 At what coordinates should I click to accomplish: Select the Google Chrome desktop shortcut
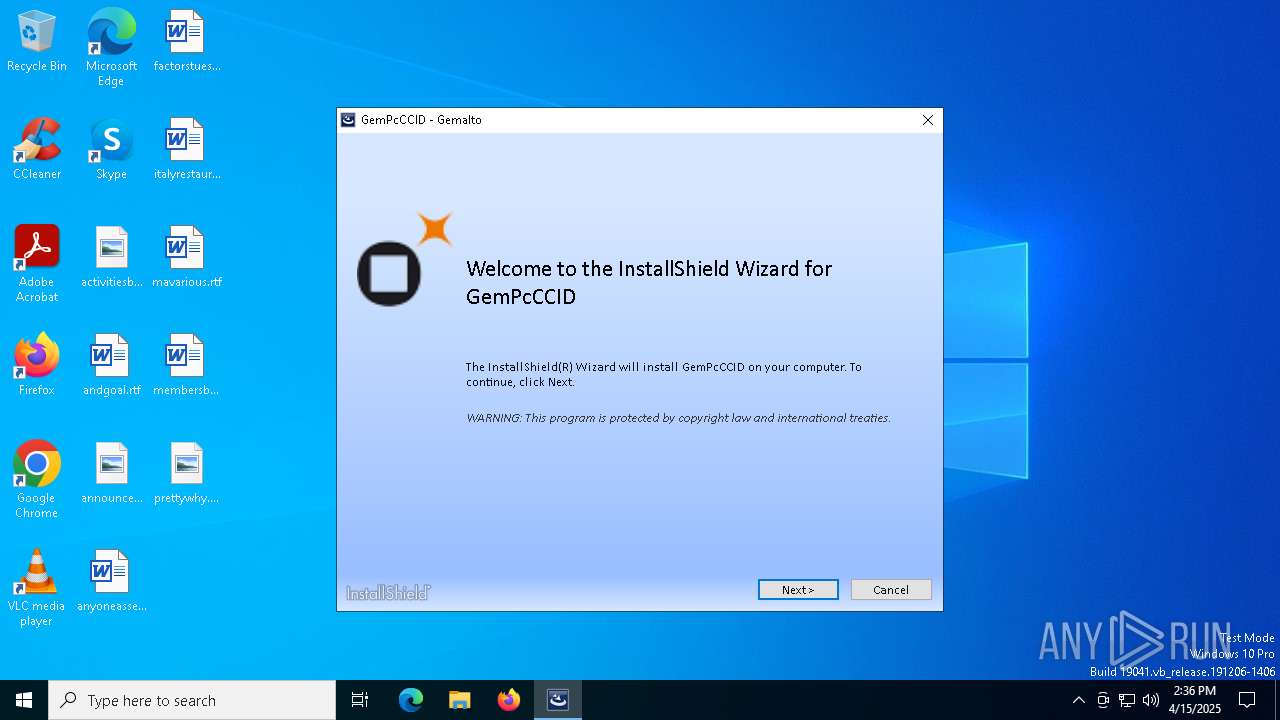37,480
